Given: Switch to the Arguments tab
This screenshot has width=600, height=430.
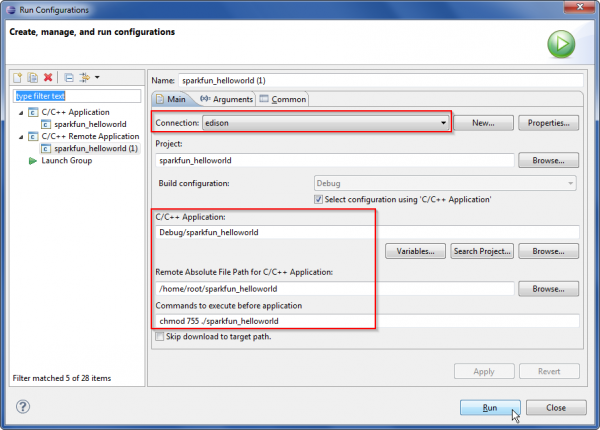Looking at the screenshot, I should point(227,99).
